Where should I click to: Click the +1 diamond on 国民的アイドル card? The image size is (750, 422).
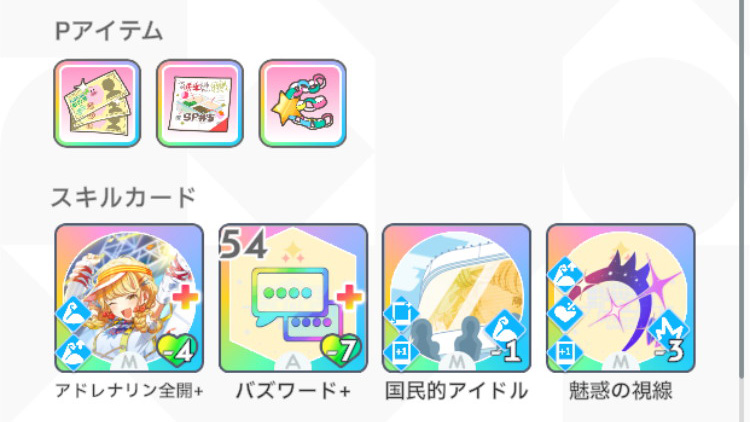point(401,353)
